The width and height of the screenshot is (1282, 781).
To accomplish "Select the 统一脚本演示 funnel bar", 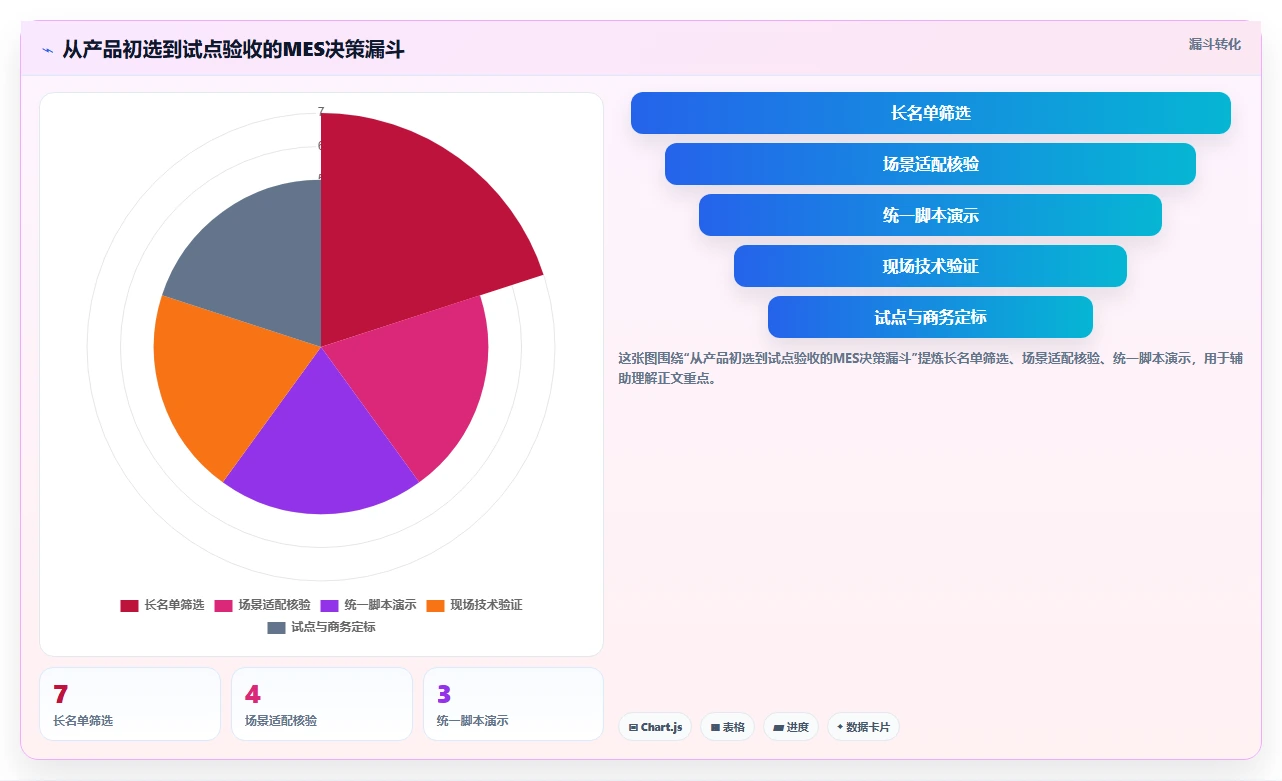I will point(930,215).
